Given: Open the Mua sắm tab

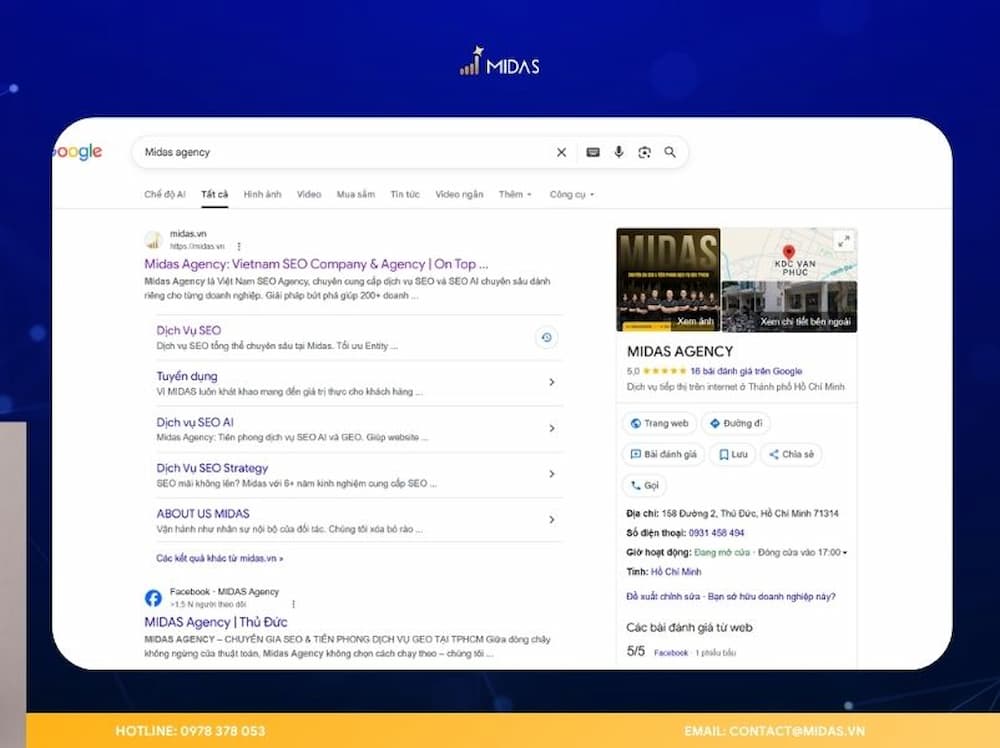Looking at the screenshot, I should [x=356, y=194].
